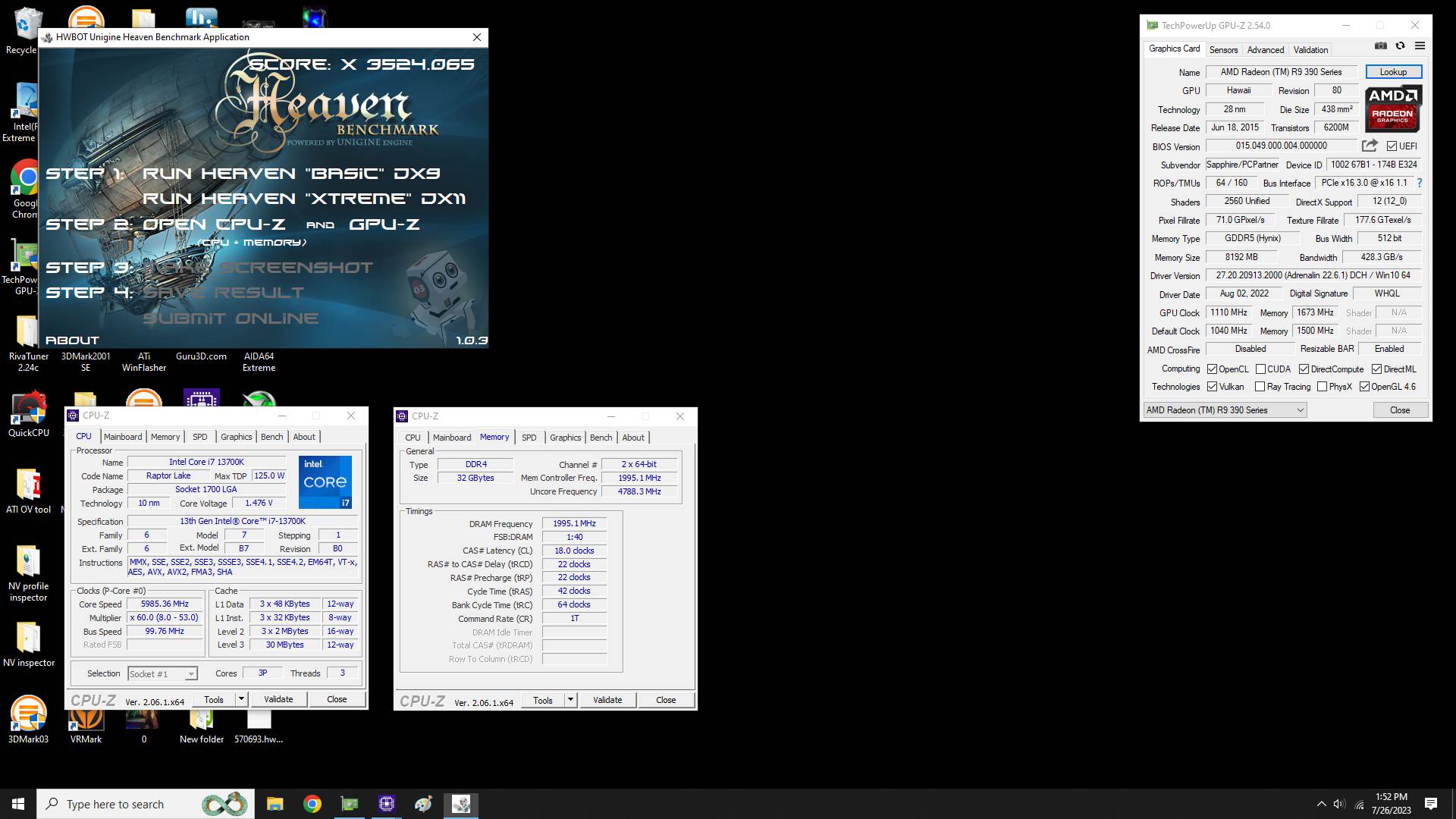Toggle DirectCompute checkbox
The width and height of the screenshot is (1456, 819).
click(x=1304, y=369)
